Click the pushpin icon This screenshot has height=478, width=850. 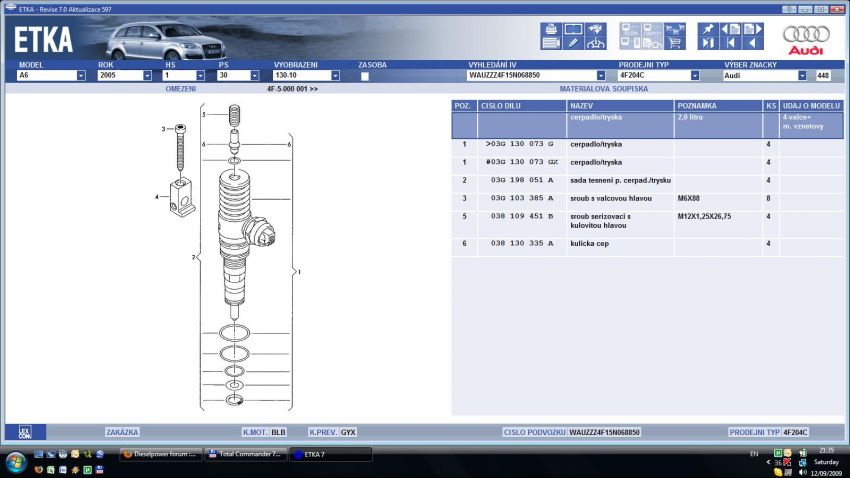708,29
